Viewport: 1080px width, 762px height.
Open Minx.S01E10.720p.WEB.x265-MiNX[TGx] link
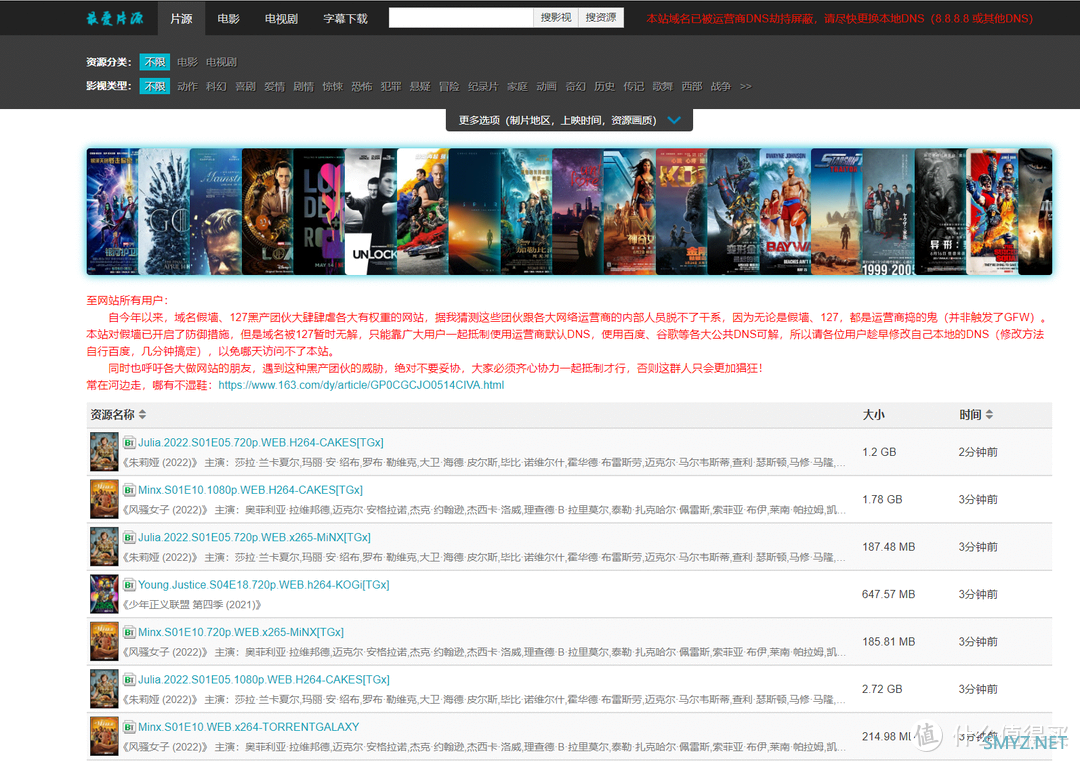tap(241, 632)
